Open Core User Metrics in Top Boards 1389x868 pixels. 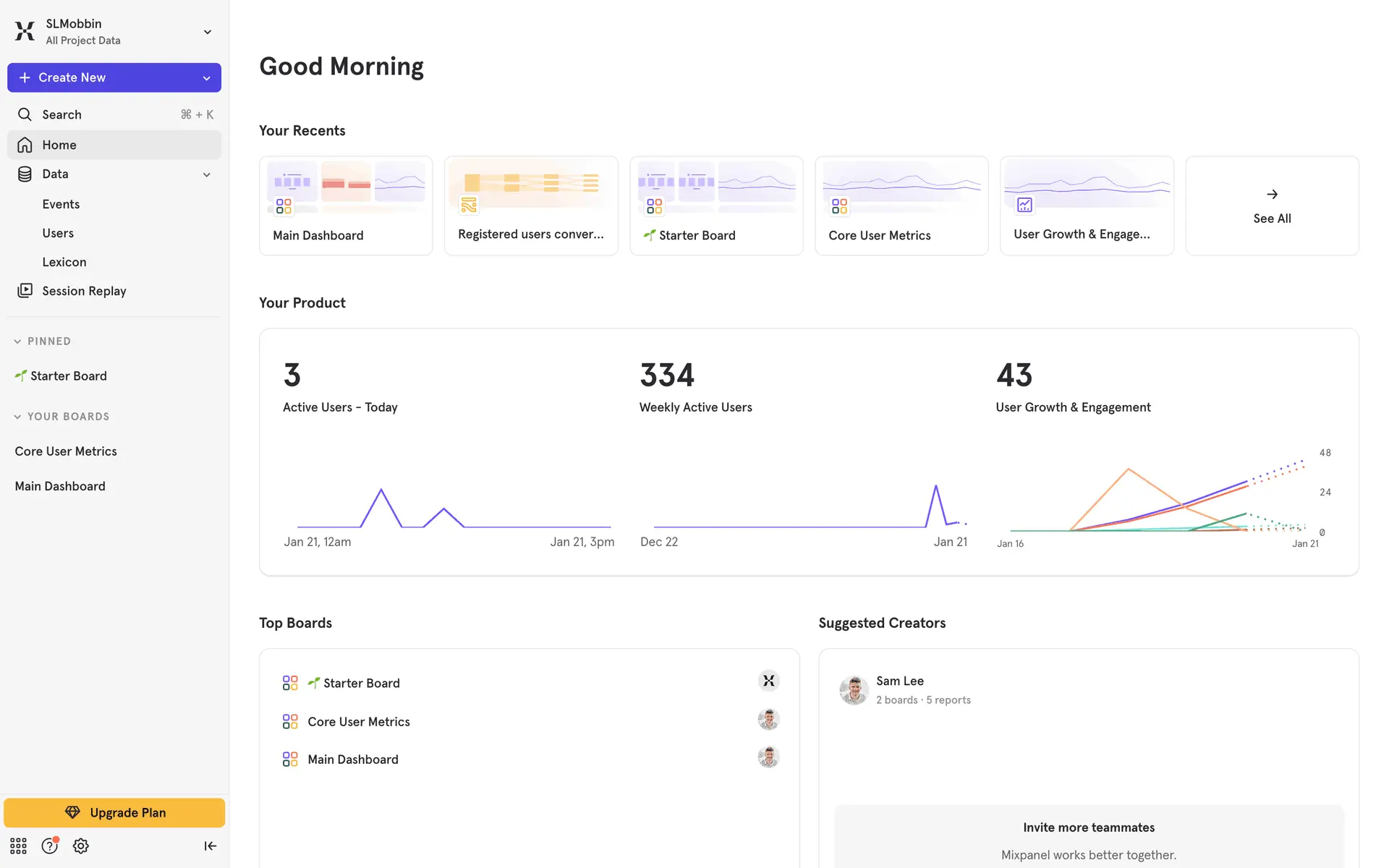359,721
